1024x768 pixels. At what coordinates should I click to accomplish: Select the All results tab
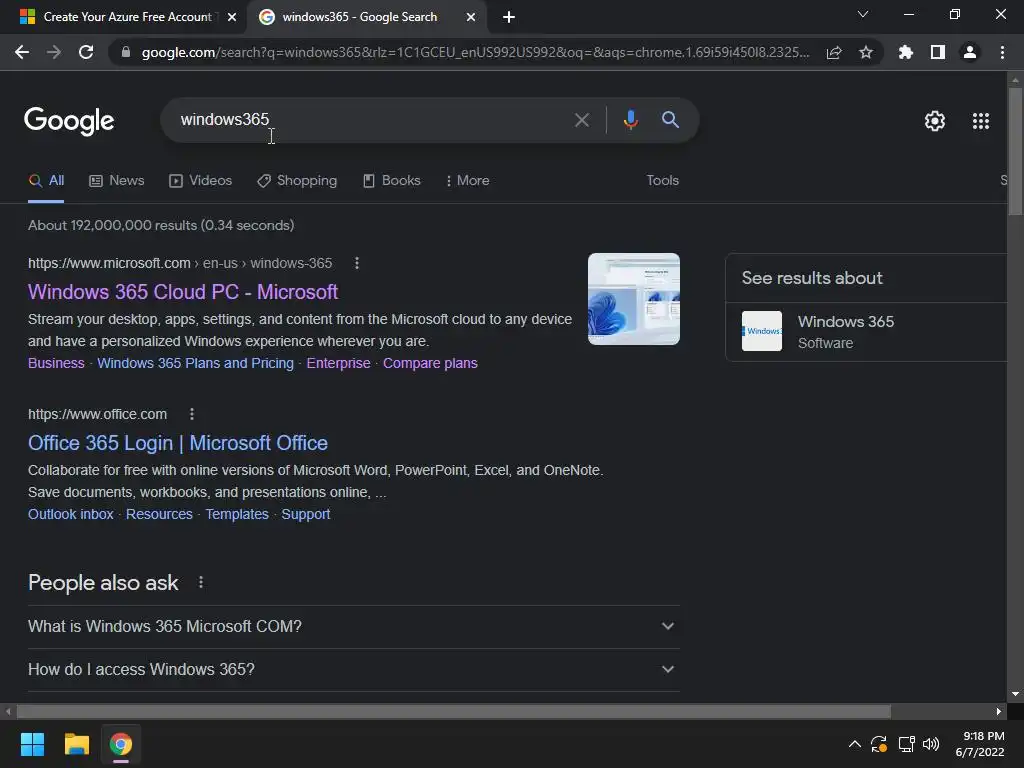coord(46,181)
